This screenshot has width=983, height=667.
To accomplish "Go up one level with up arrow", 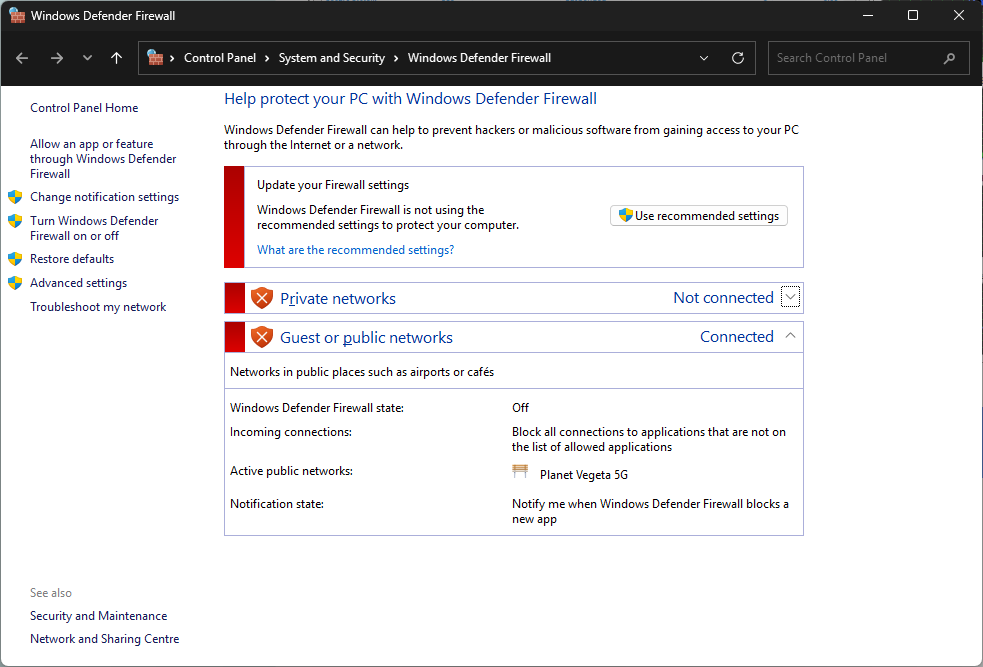I will pos(117,58).
